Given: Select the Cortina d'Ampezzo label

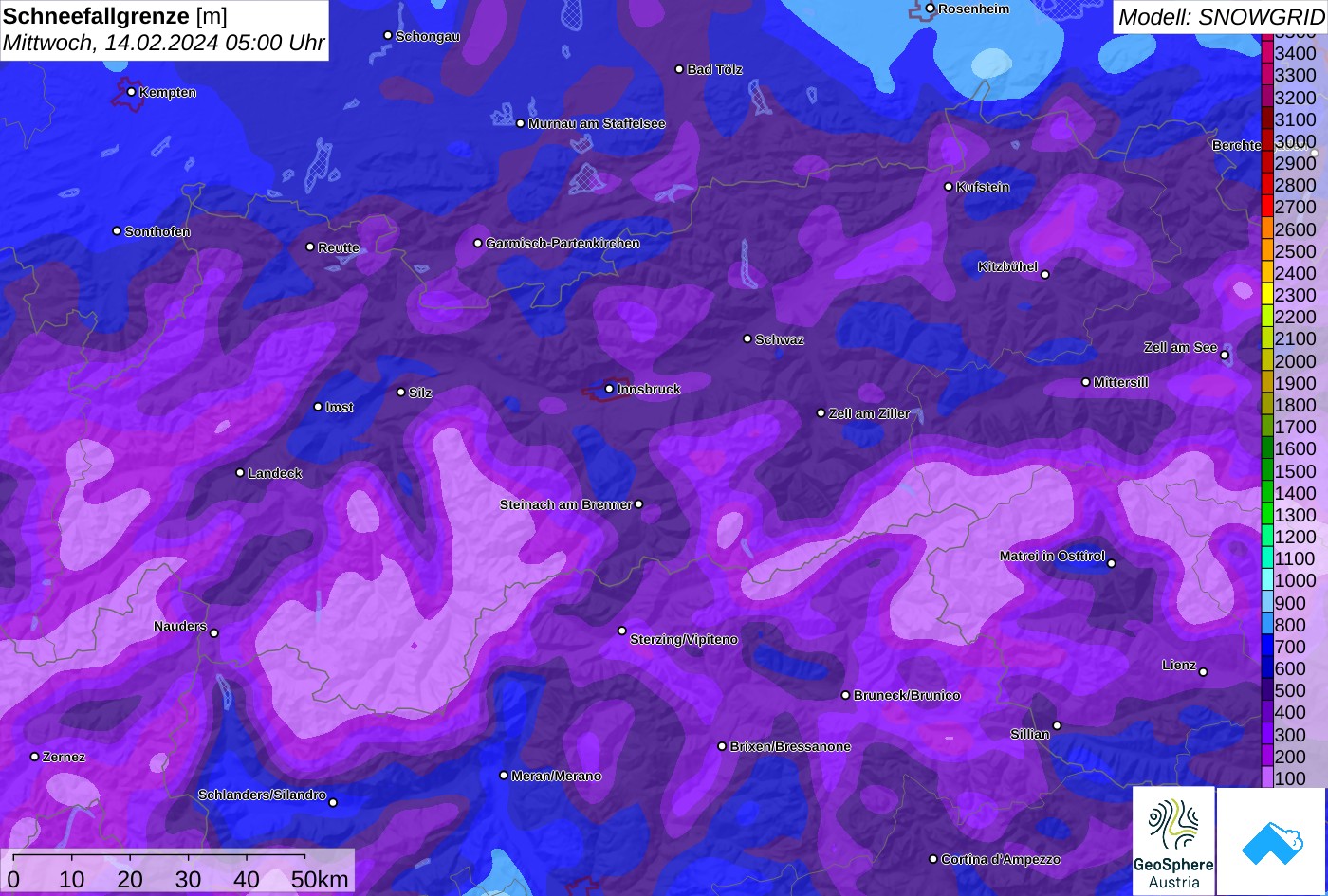Looking at the screenshot, I should tap(1001, 859).
